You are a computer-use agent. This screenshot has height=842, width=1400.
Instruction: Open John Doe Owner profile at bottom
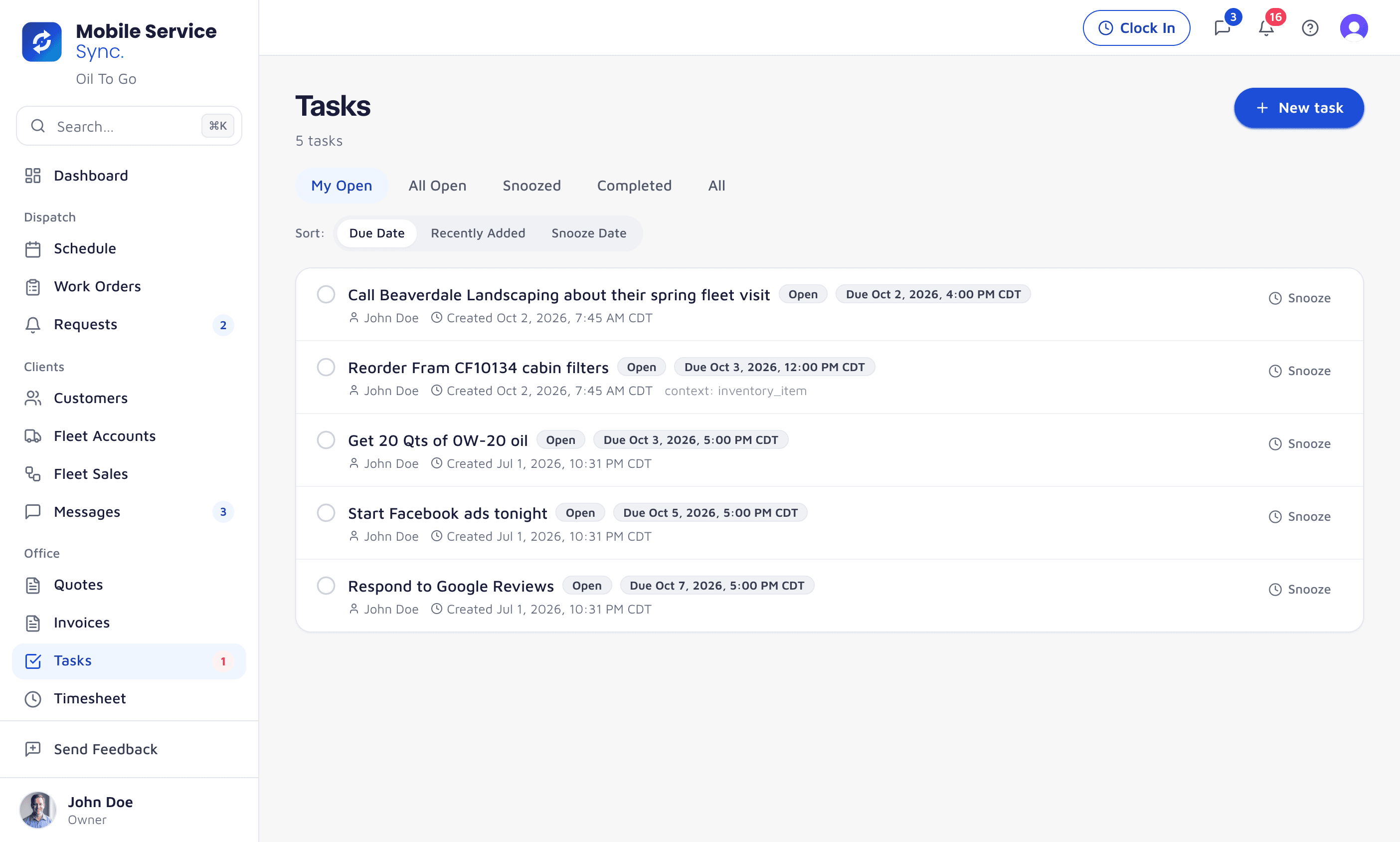[129, 810]
